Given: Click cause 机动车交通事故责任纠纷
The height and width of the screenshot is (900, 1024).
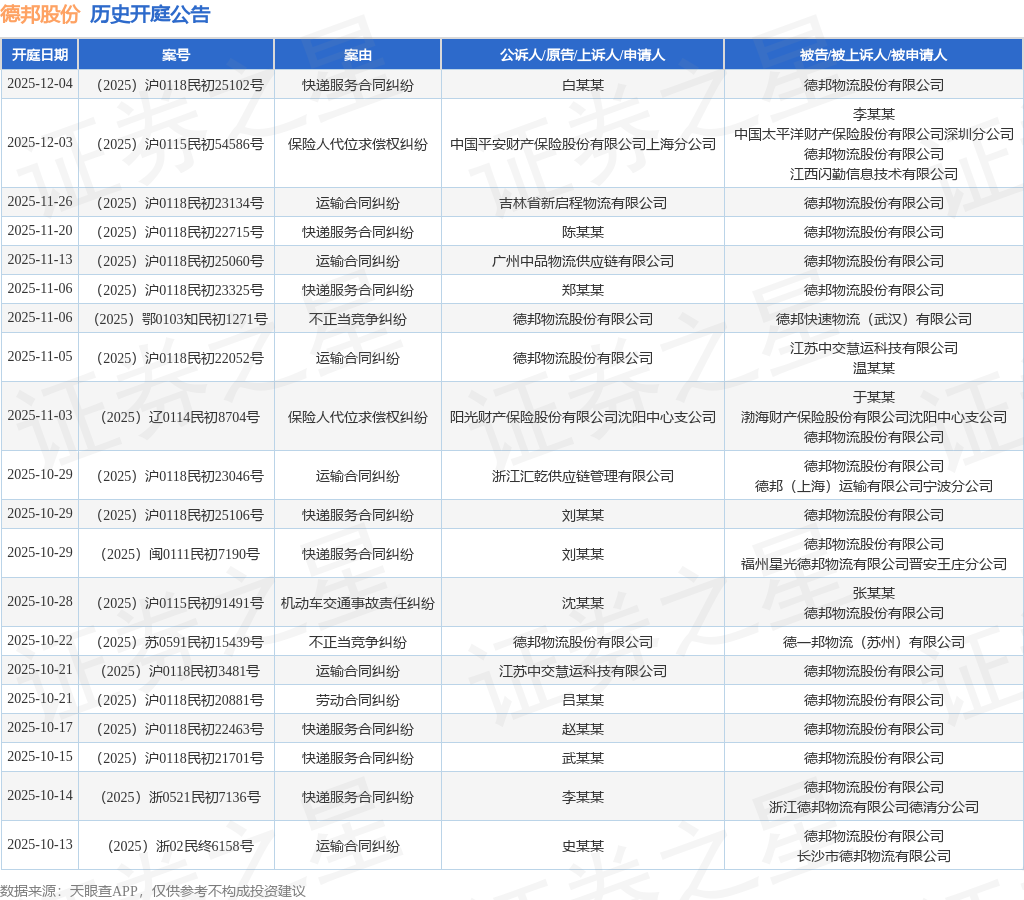Looking at the screenshot, I should click(358, 603).
